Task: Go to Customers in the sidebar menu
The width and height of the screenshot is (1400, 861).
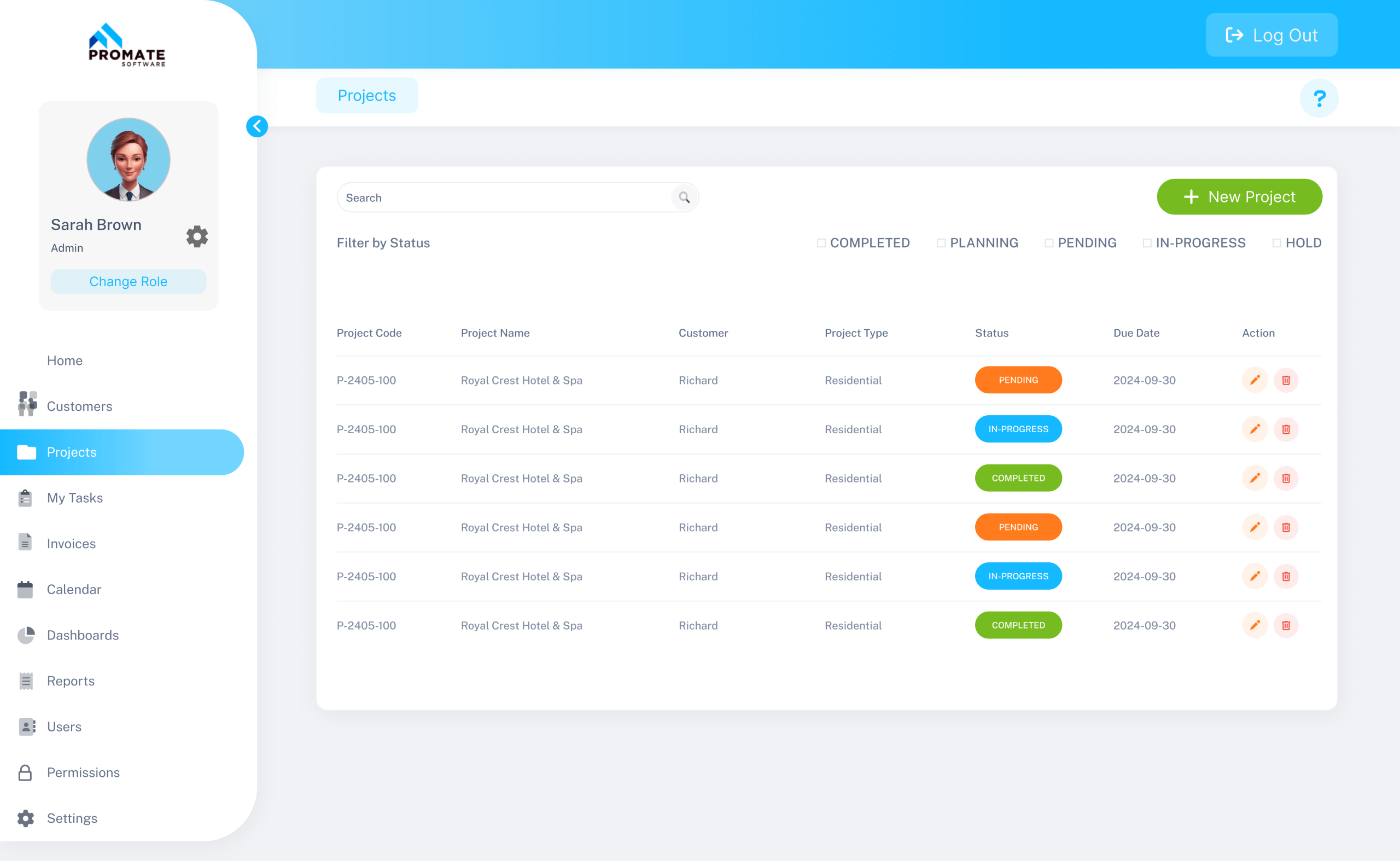Action: point(79,406)
